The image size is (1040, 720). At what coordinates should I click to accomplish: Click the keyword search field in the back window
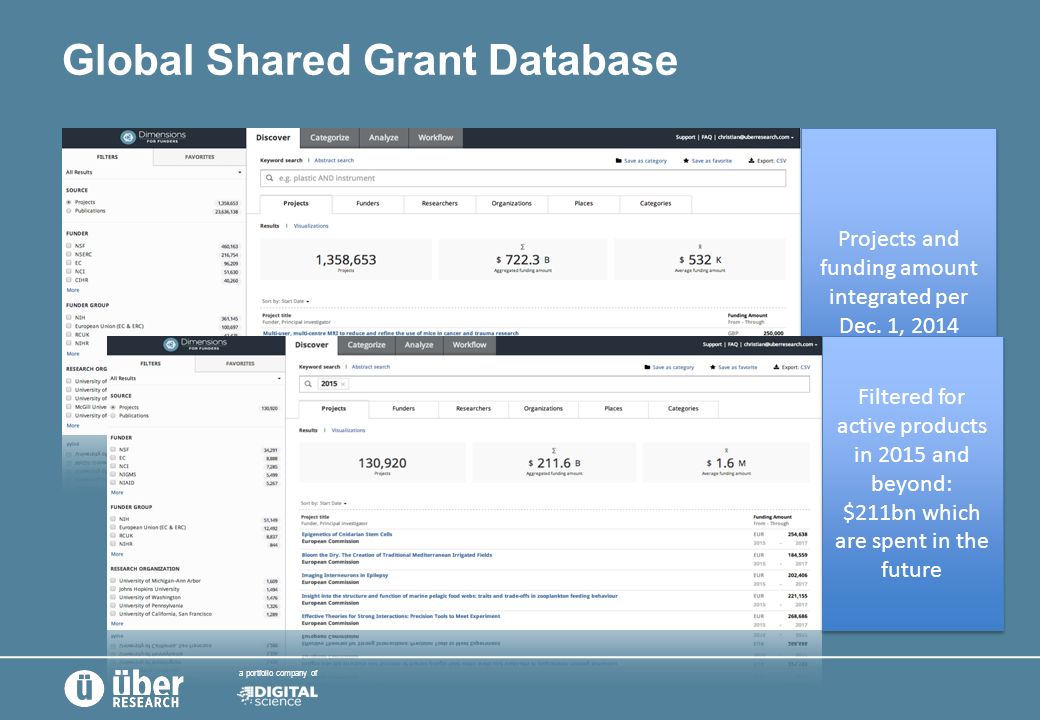[x=523, y=178]
